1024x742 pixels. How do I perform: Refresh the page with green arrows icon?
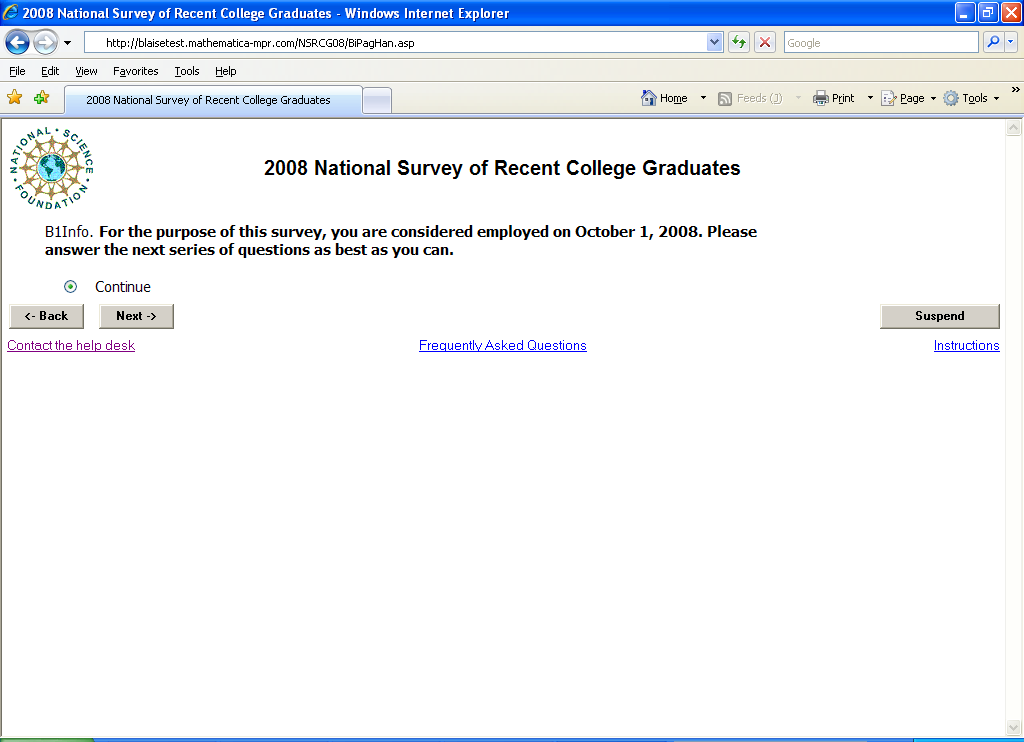(739, 43)
